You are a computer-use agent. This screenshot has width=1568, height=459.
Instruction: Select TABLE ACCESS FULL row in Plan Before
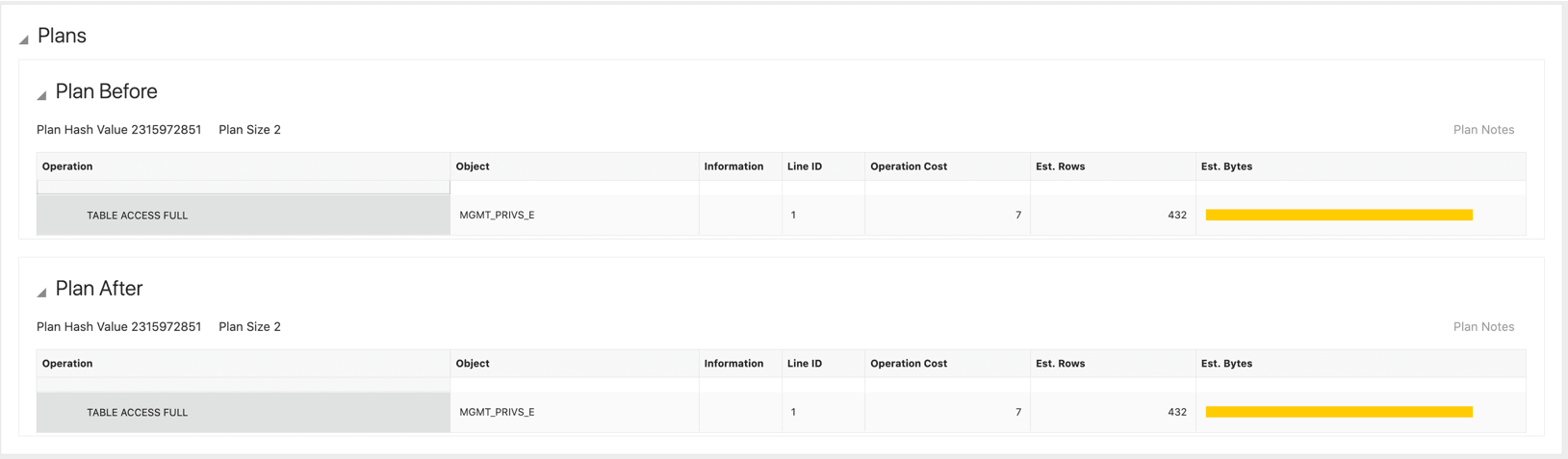(x=138, y=216)
